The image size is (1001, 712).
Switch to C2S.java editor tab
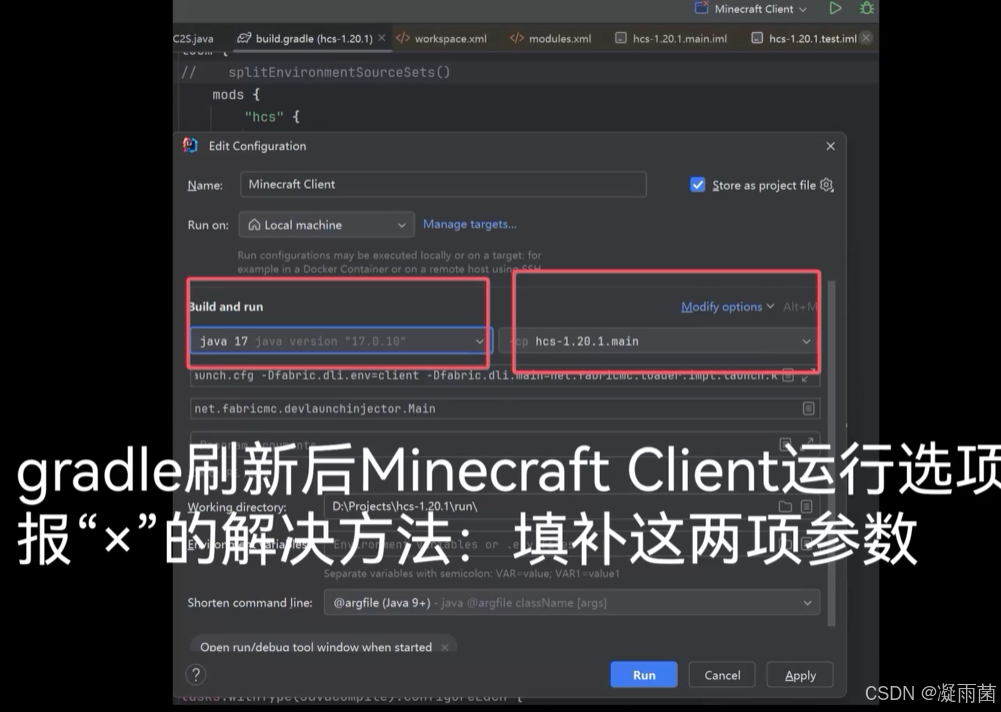pyautogui.click(x=193, y=38)
